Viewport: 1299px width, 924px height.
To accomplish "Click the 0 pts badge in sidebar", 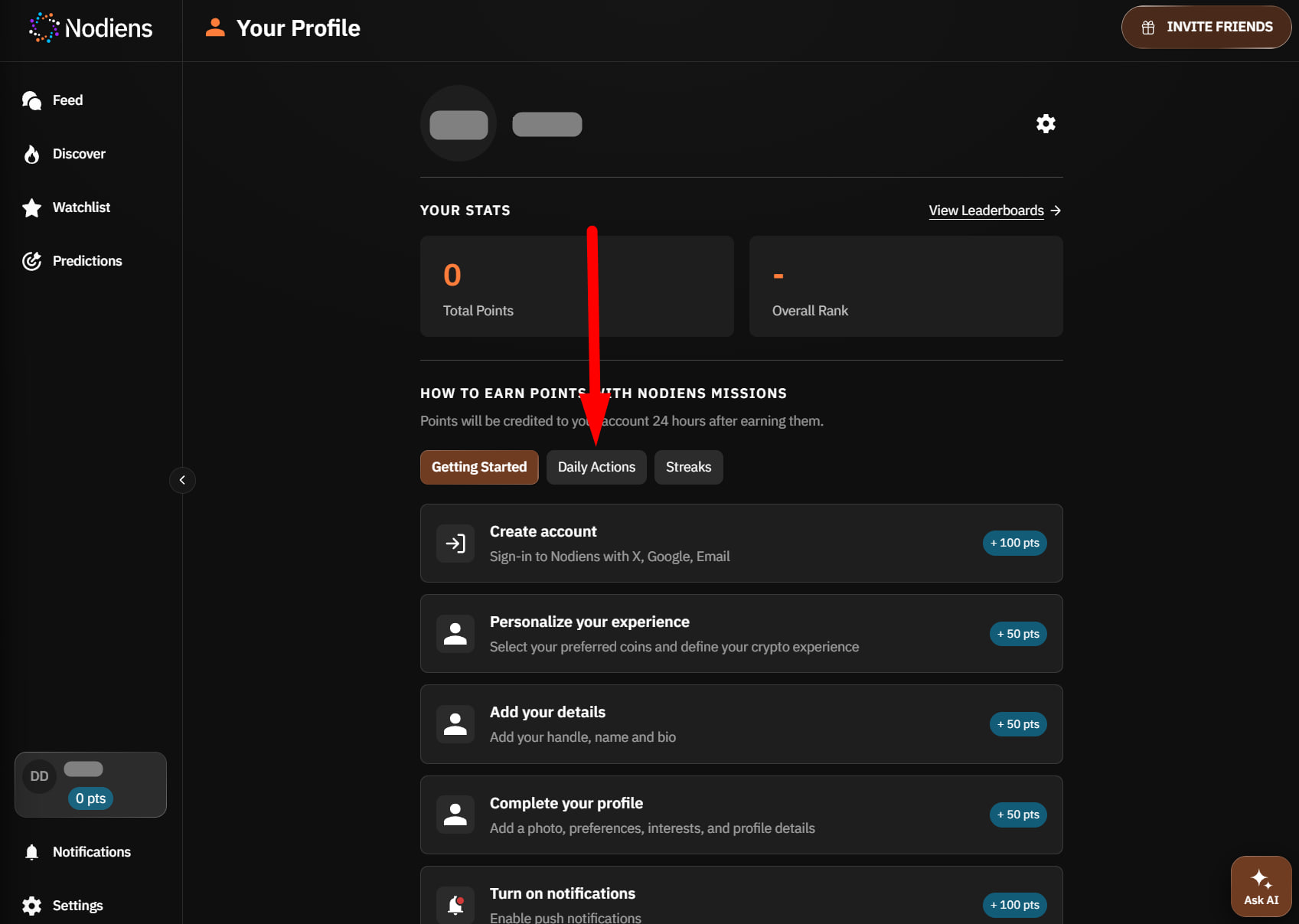I will (x=90, y=798).
